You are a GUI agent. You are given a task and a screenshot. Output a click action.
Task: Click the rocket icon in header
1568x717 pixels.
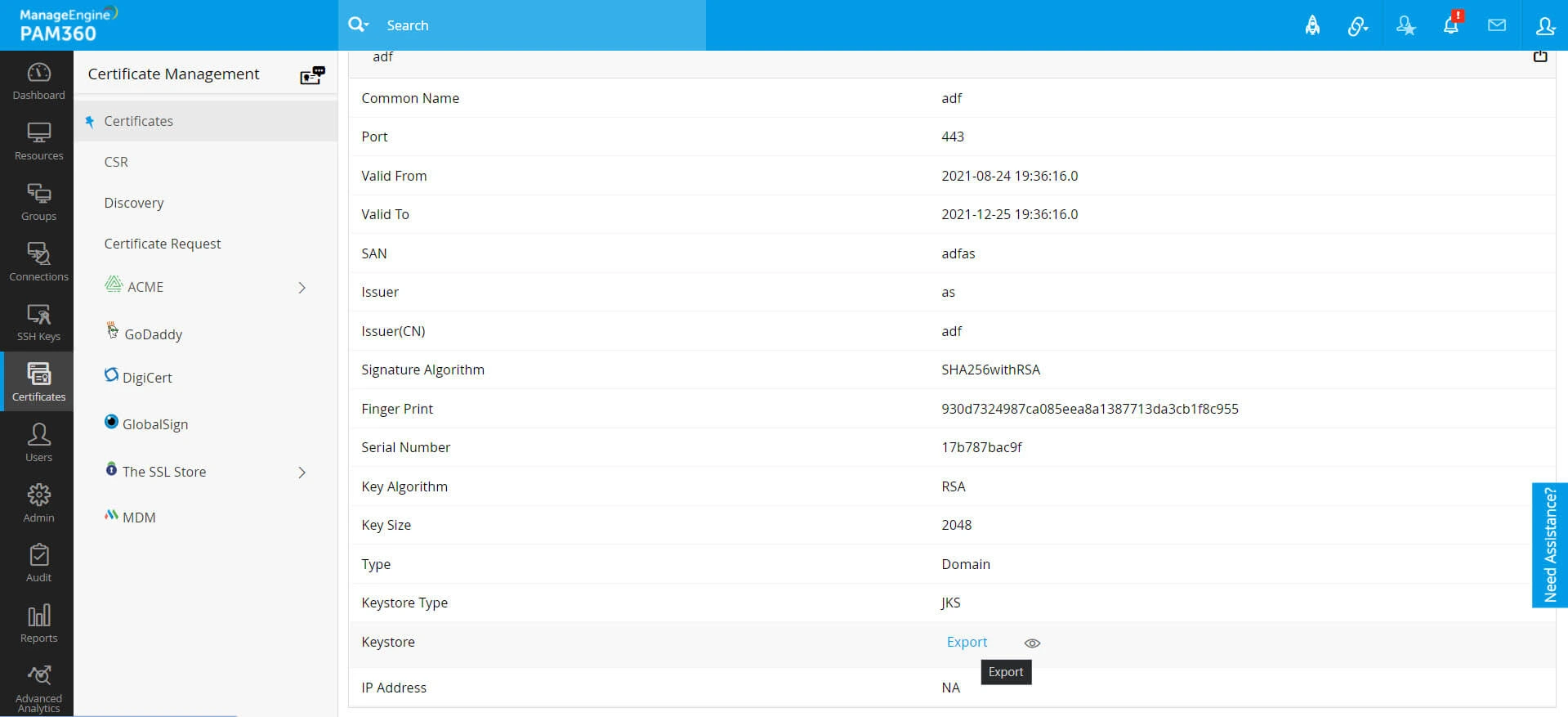point(1312,25)
